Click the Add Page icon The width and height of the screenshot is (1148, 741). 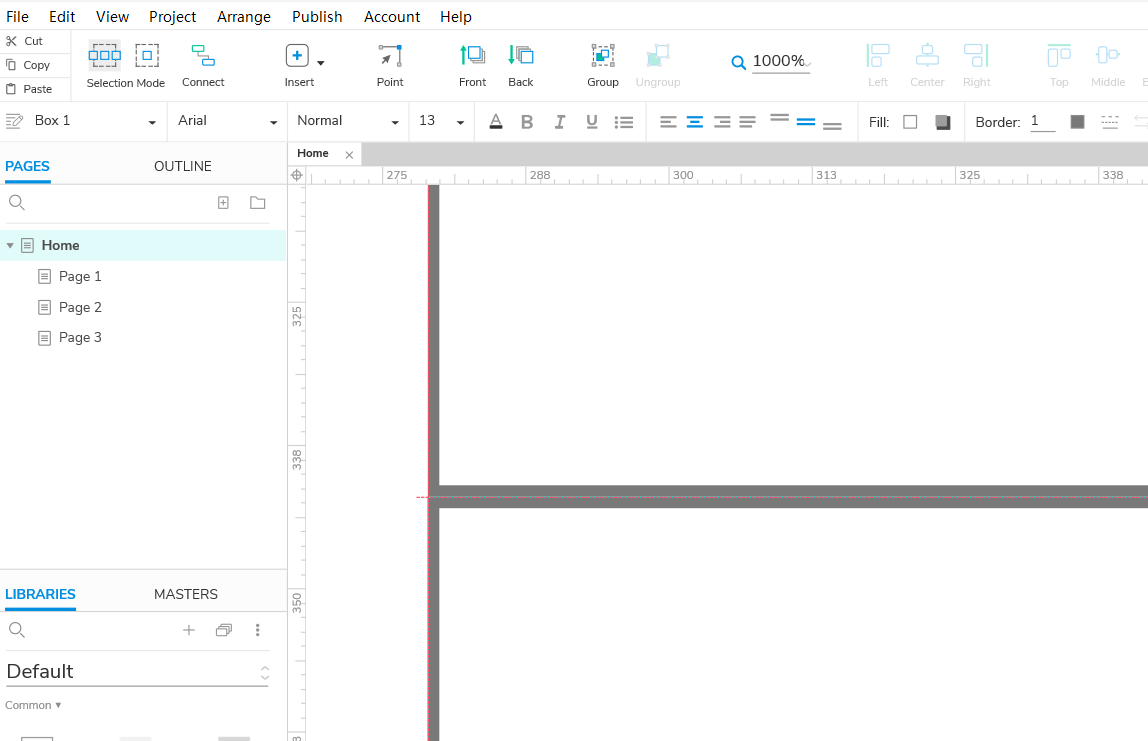pyautogui.click(x=223, y=203)
